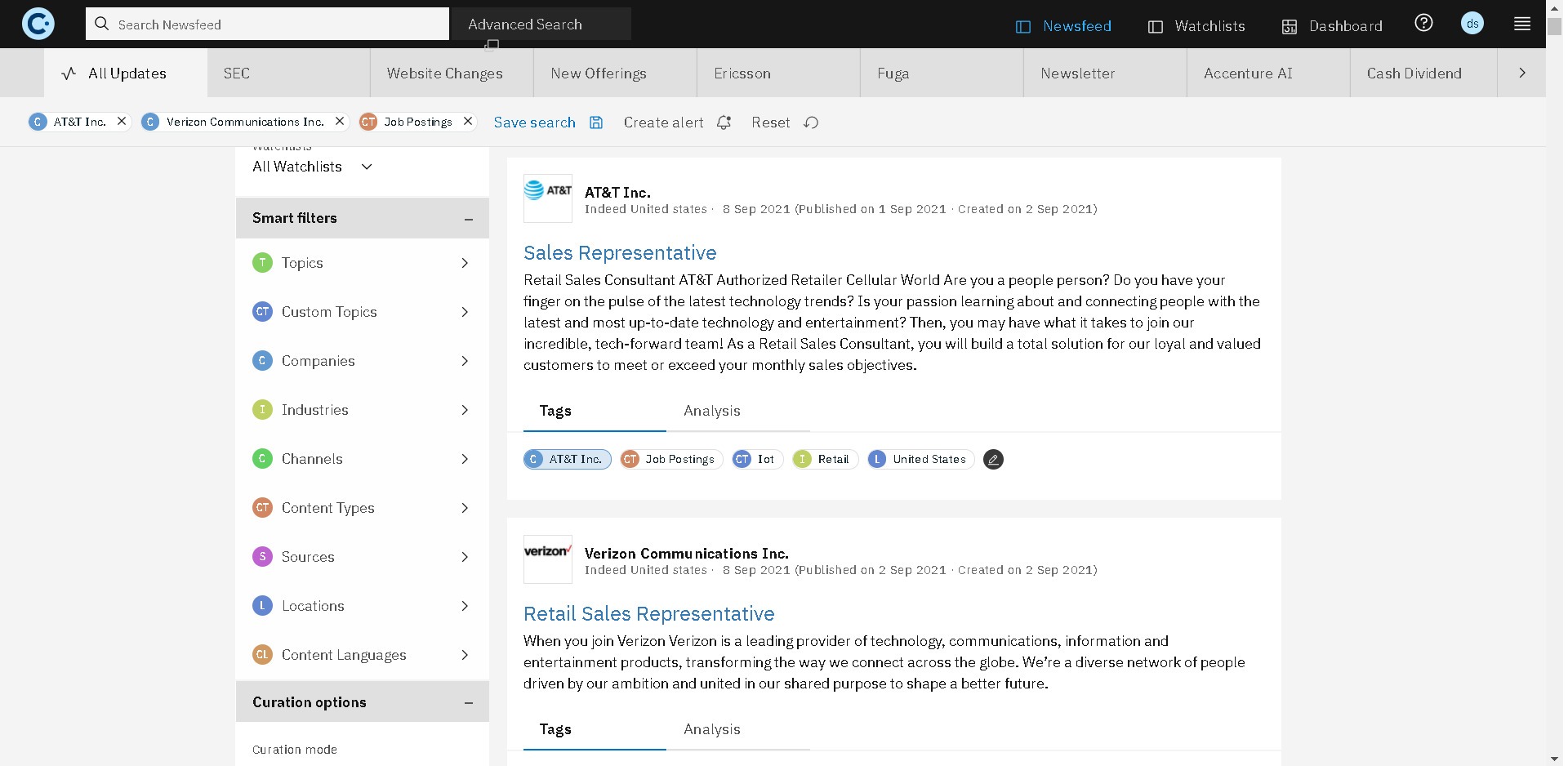The image size is (1568, 766).
Task: Click the Custom Topics CT icon
Action: (262, 311)
